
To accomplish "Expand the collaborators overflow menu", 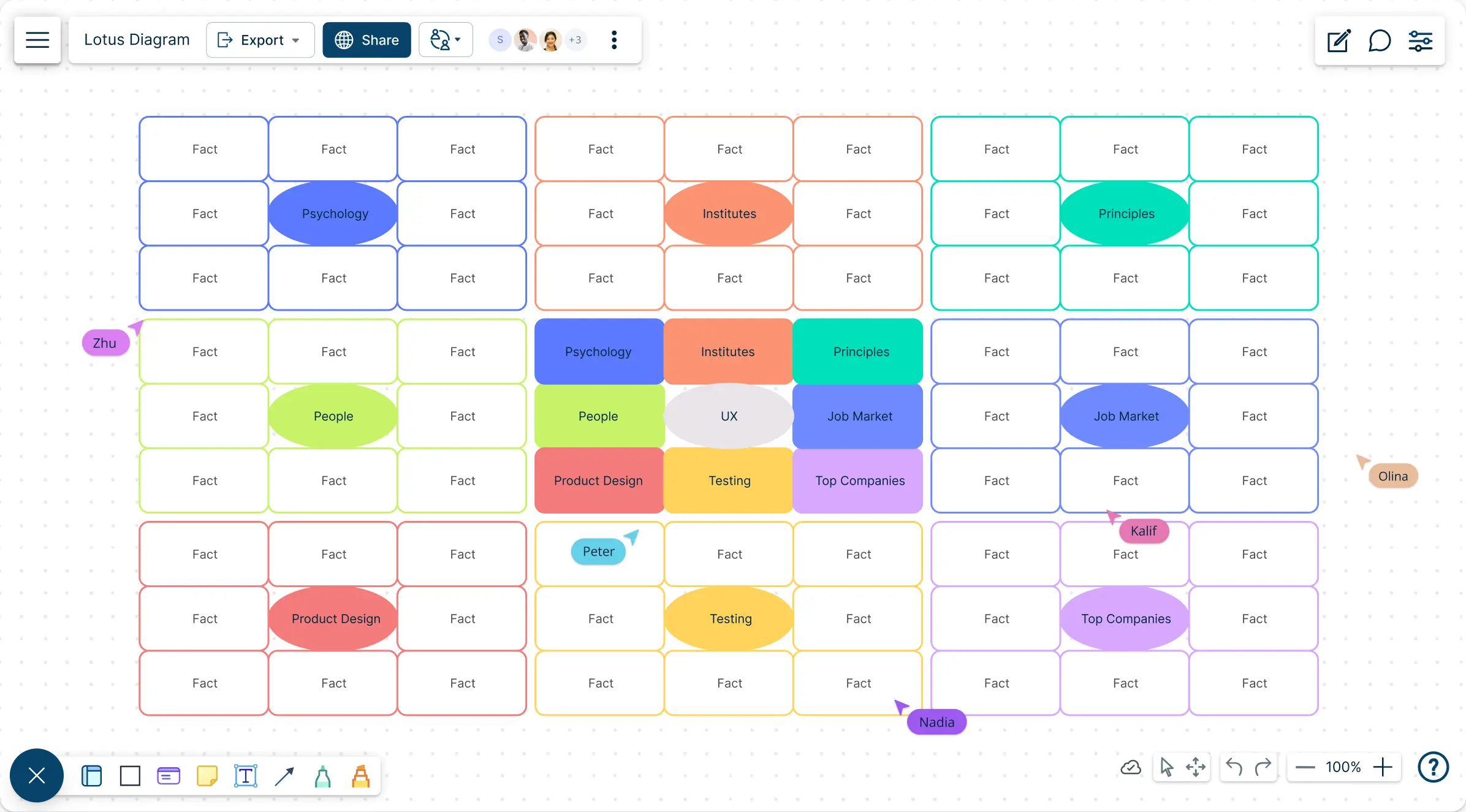I will (574, 40).
